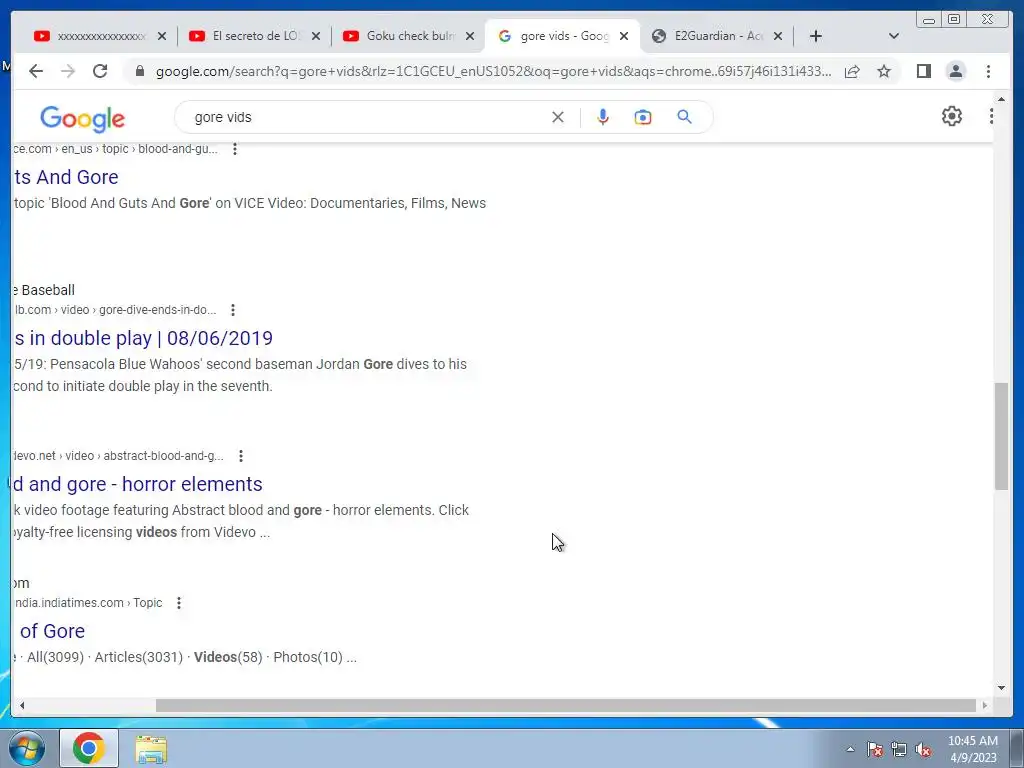The height and width of the screenshot is (768, 1024).
Task: Click the address bar URL
Action: 493,71
